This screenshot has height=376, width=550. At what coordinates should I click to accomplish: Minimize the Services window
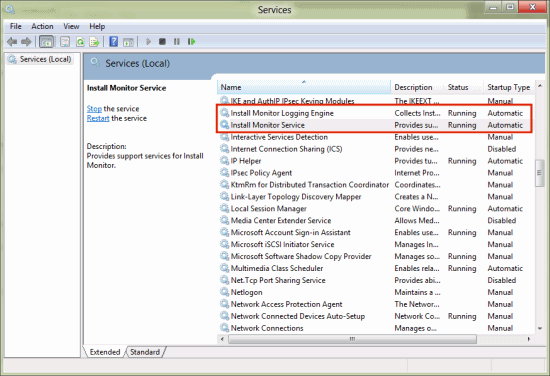coord(493,7)
